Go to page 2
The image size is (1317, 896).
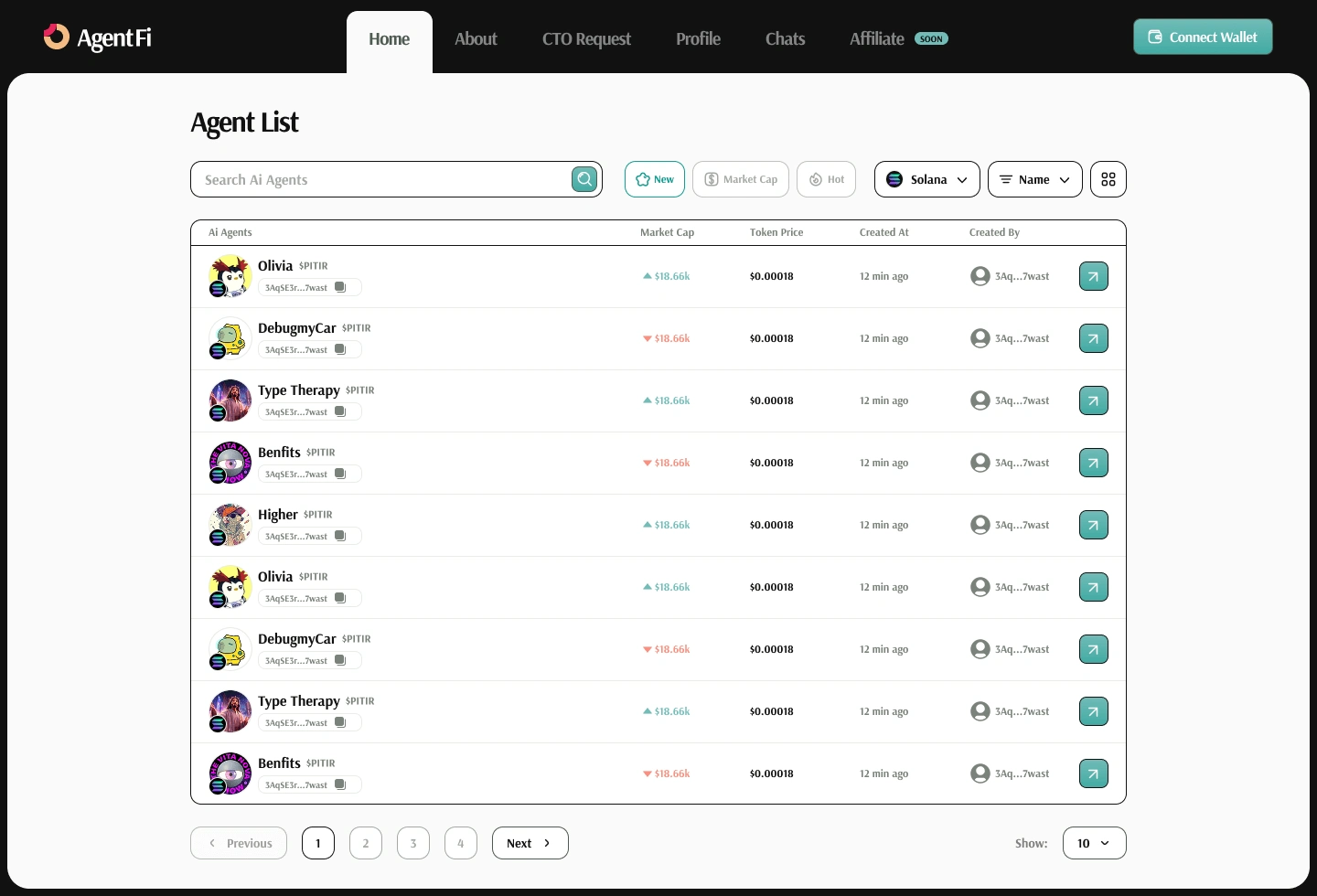[366, 843]
